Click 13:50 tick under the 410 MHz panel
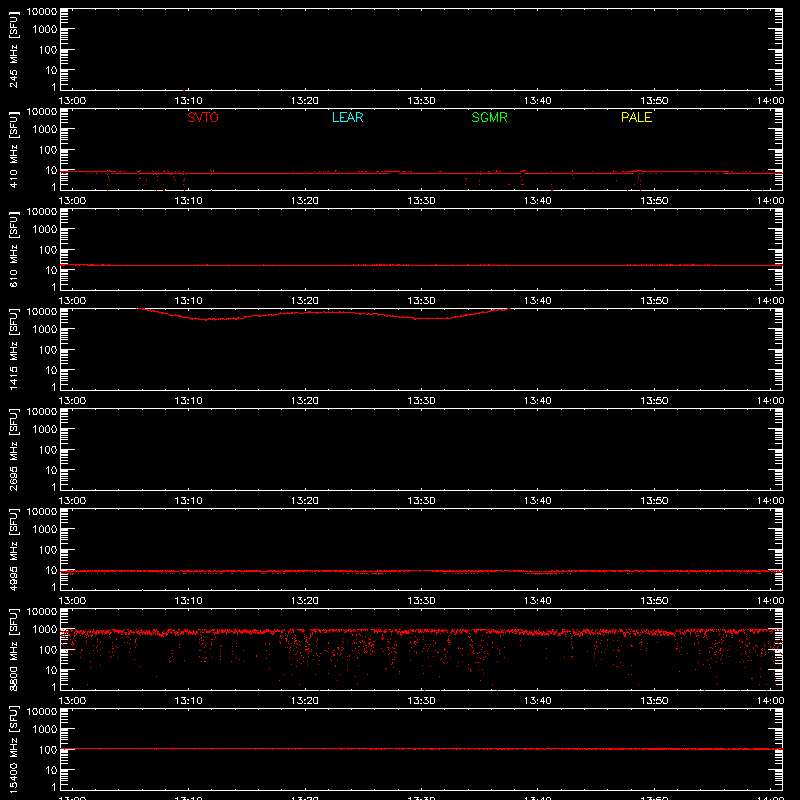This screenshot has width=800, height=800. [x=654, y=201]
